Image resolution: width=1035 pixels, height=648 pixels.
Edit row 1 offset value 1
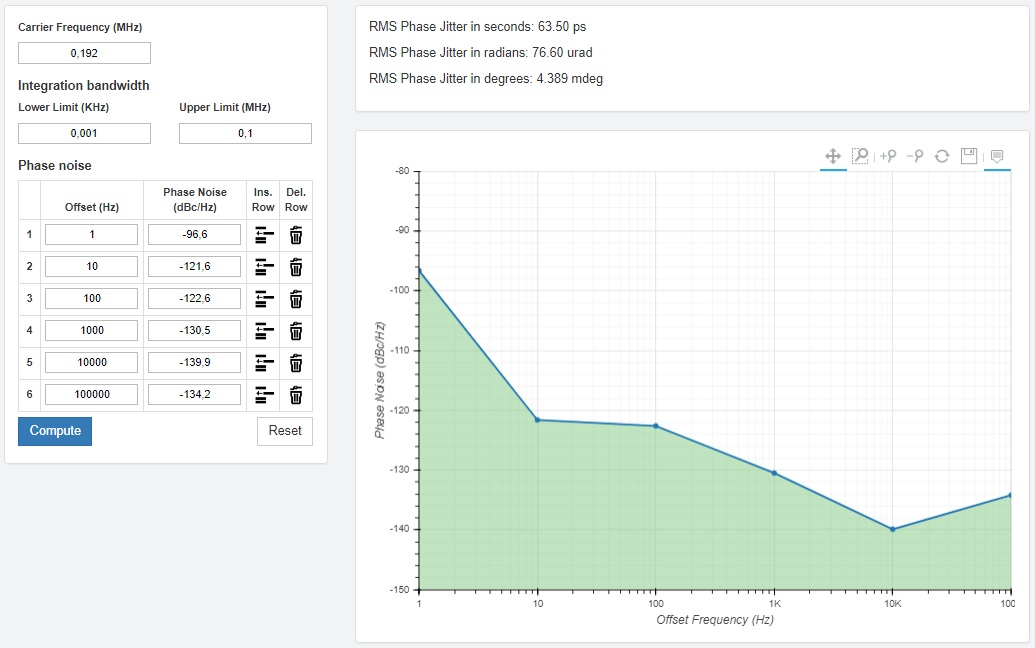tap(92, 234)
